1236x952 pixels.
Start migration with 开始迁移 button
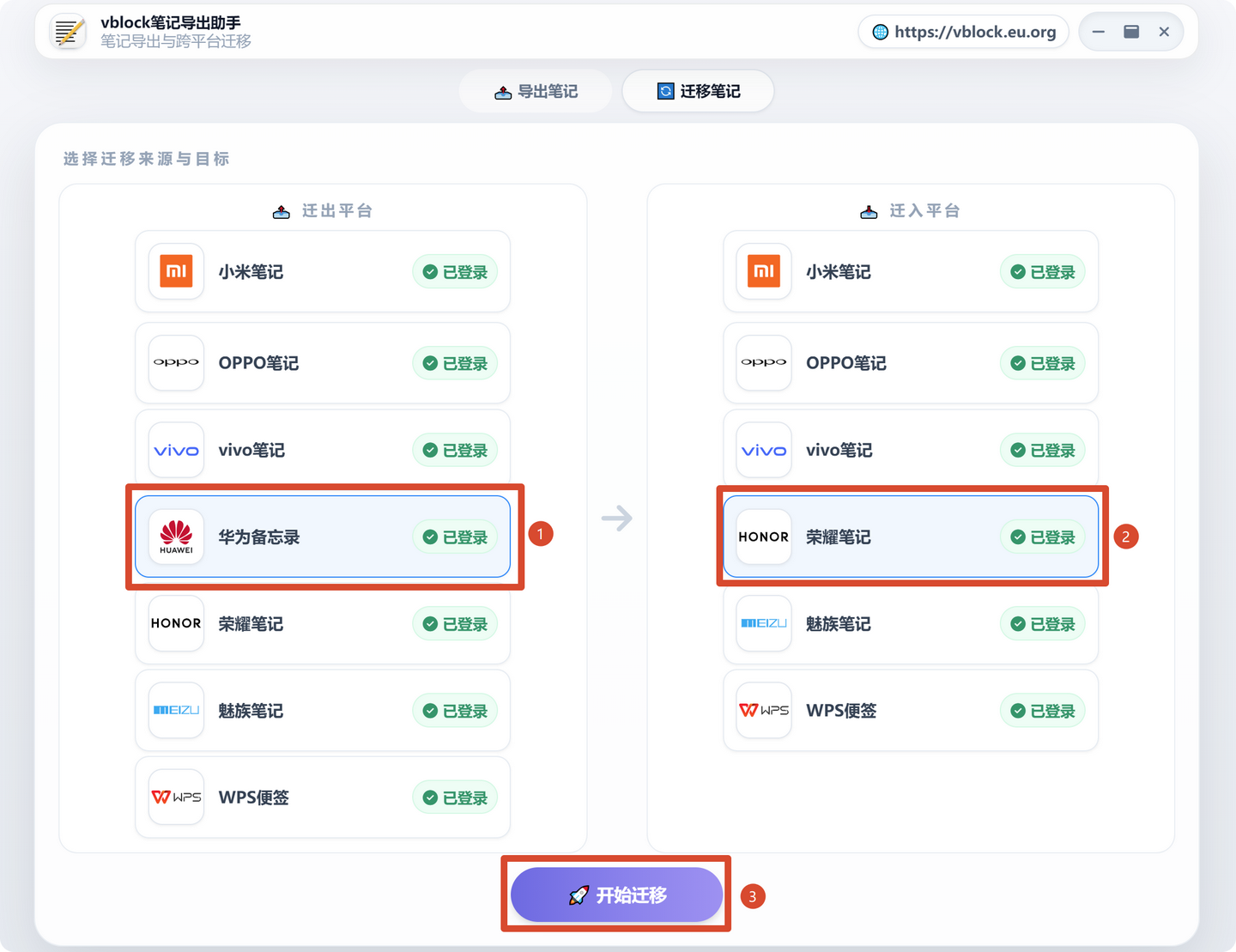coord(616,894)
